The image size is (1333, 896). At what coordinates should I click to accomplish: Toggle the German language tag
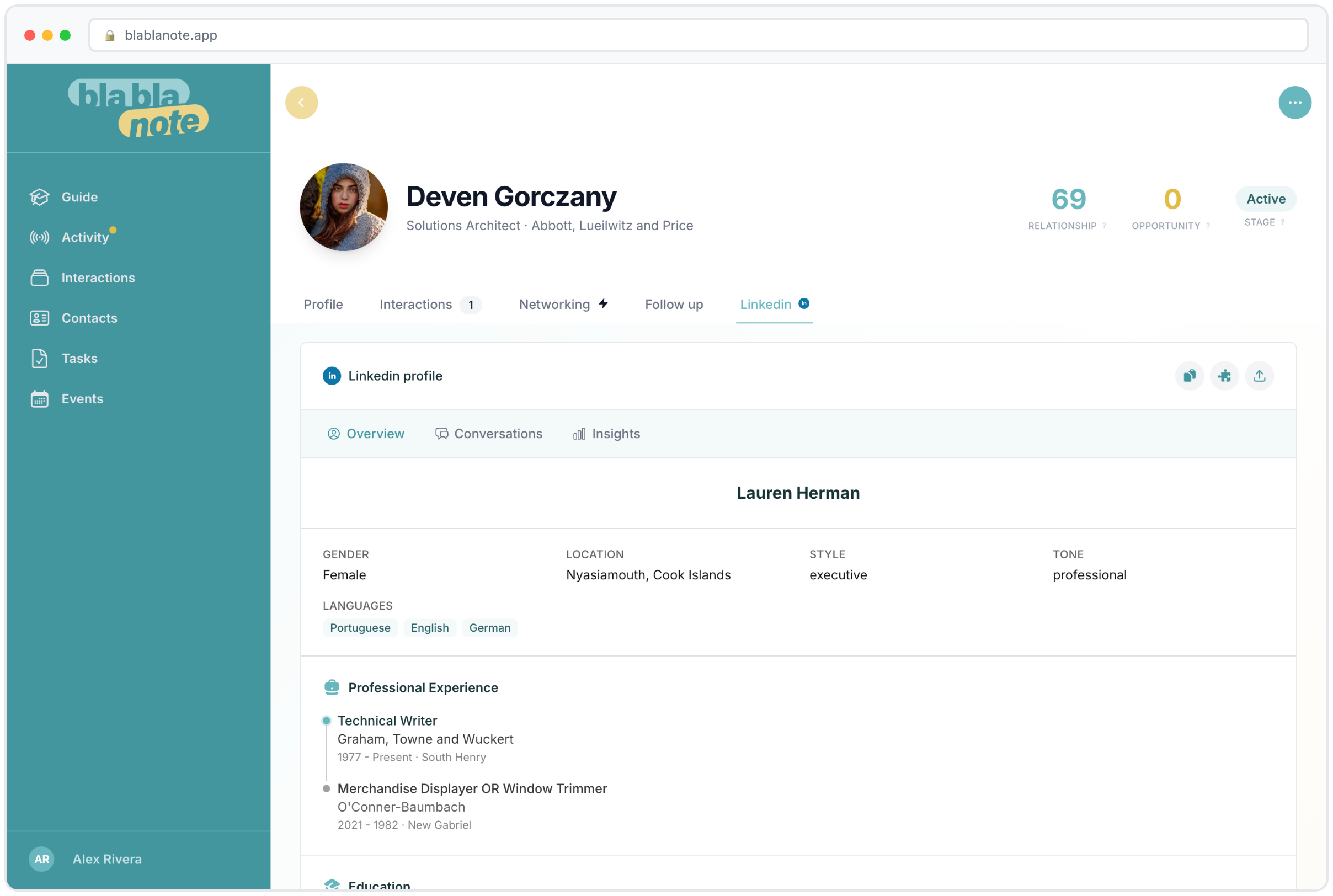(489, 628)
